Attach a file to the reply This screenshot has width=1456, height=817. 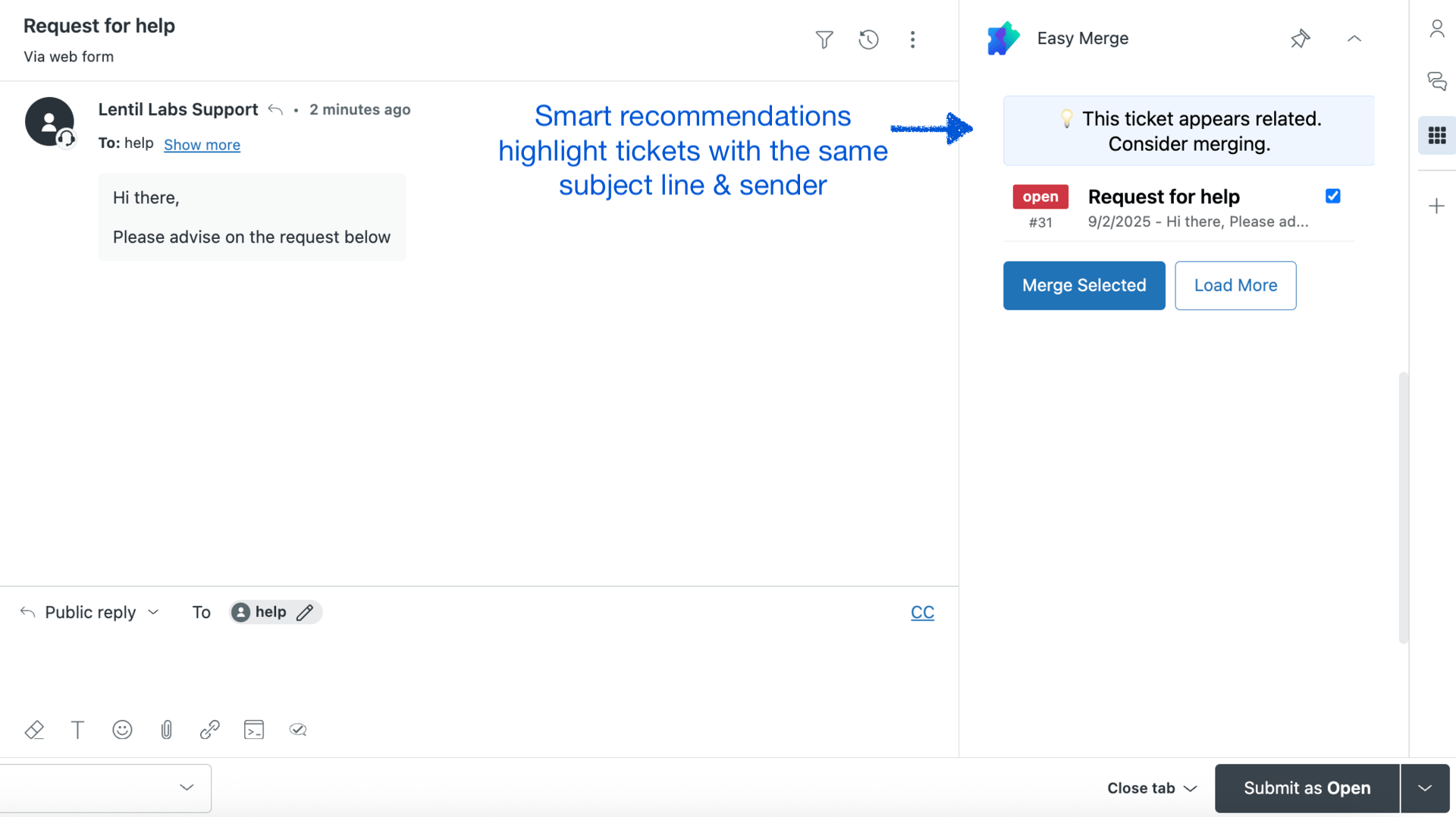[x=166, y=730]
